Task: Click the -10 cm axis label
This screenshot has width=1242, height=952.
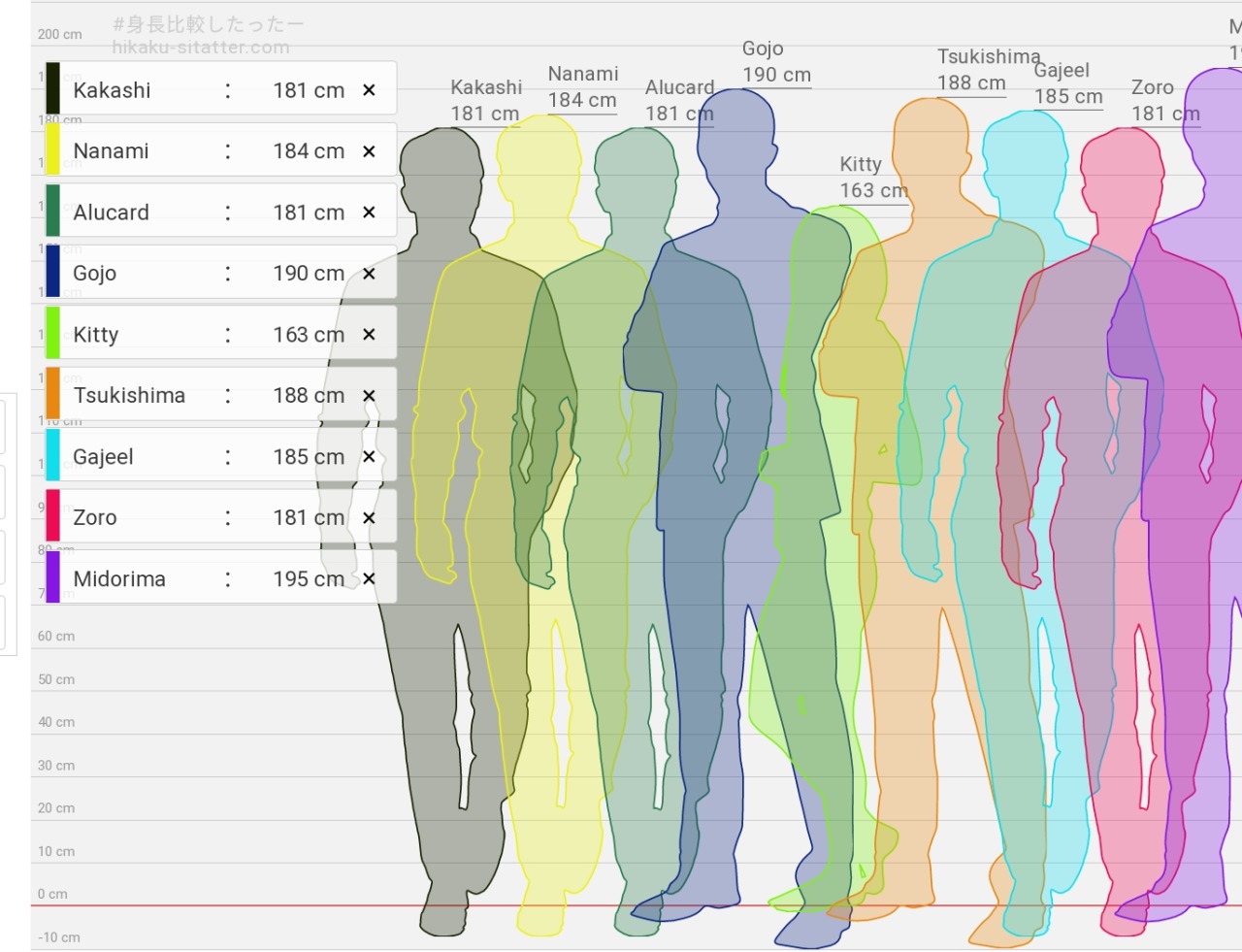Action: [58, 937]
